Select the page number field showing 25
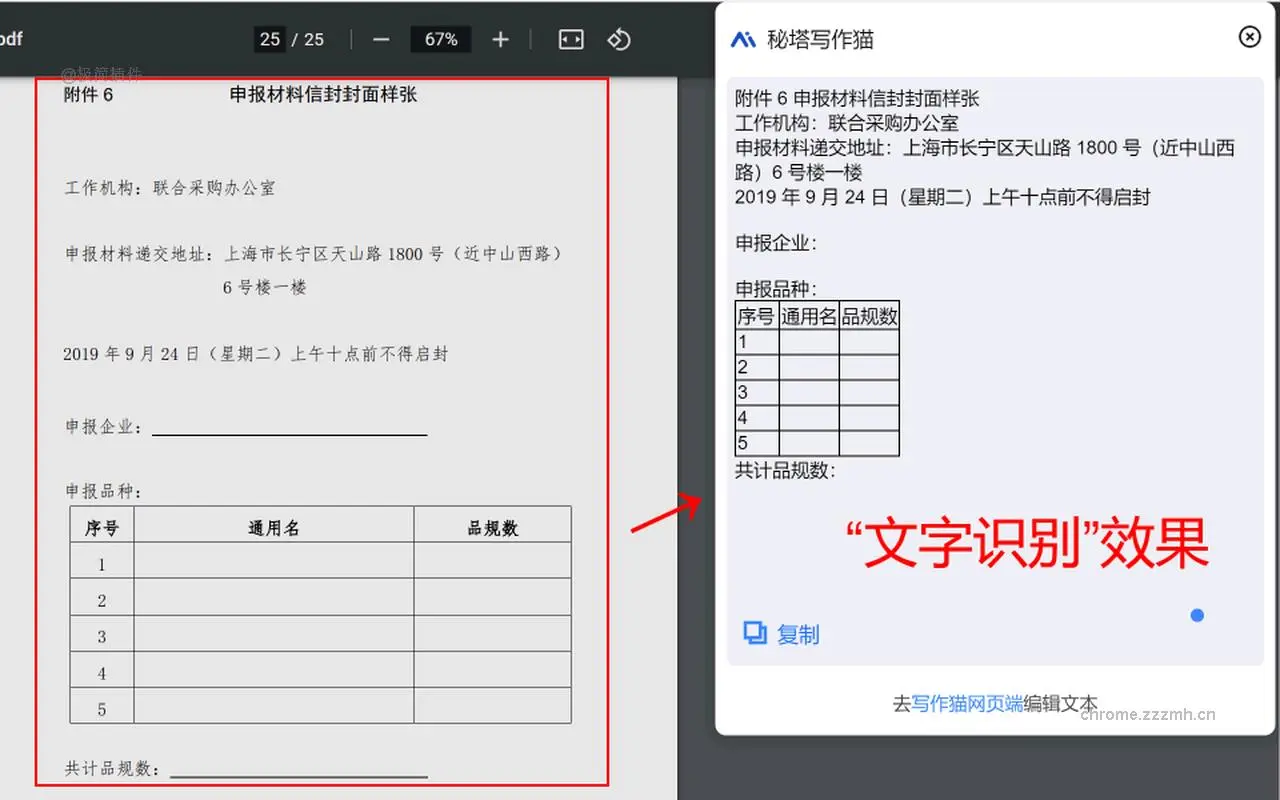 tap(270, 39)
